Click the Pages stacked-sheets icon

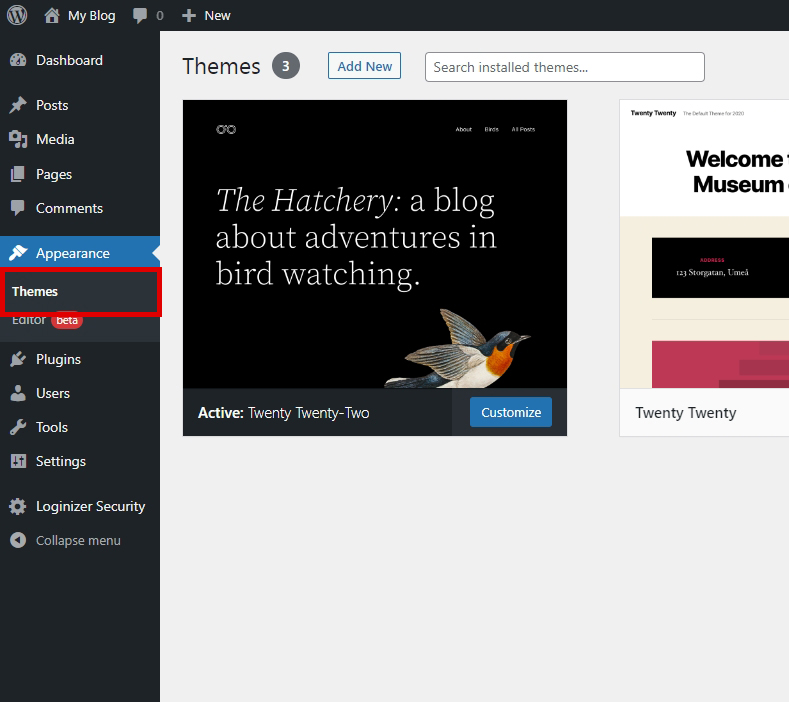point(18,174)
